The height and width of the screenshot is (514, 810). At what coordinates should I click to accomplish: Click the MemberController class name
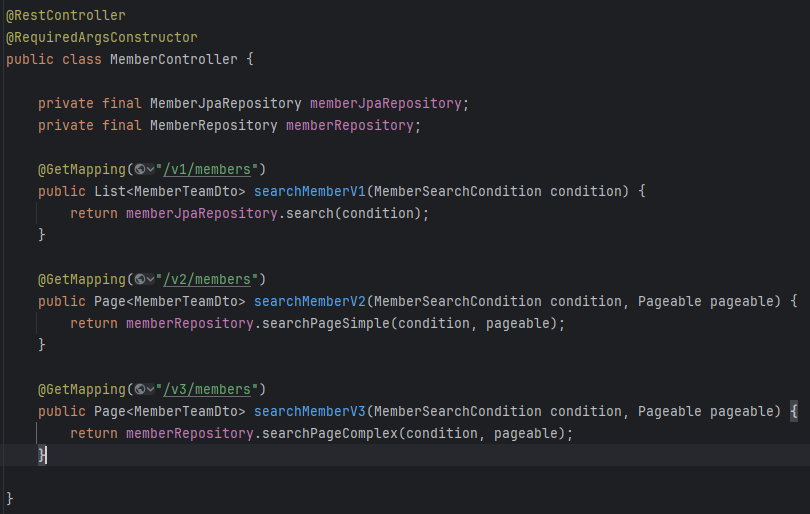(x=174, y=59)
